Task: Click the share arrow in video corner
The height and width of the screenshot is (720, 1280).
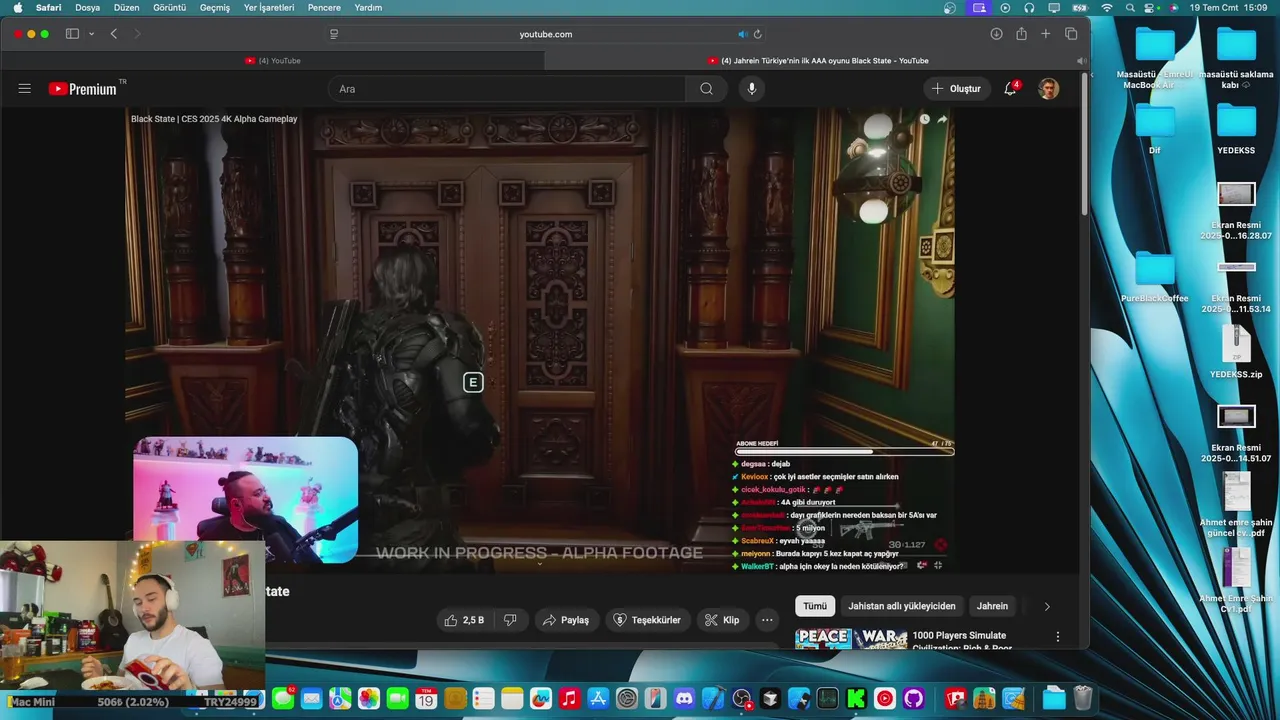Action: [x=942, y=119]
